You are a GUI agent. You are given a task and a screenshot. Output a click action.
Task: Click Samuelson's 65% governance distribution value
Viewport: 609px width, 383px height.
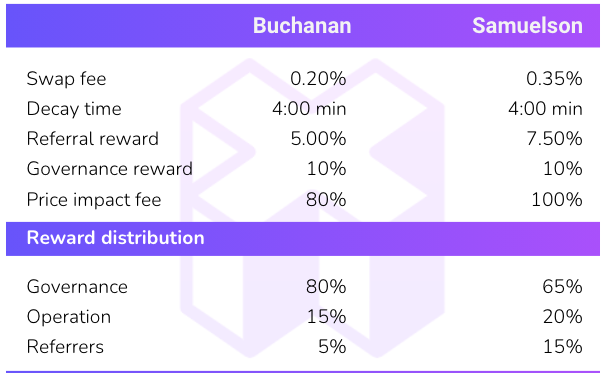click(562, 287)
